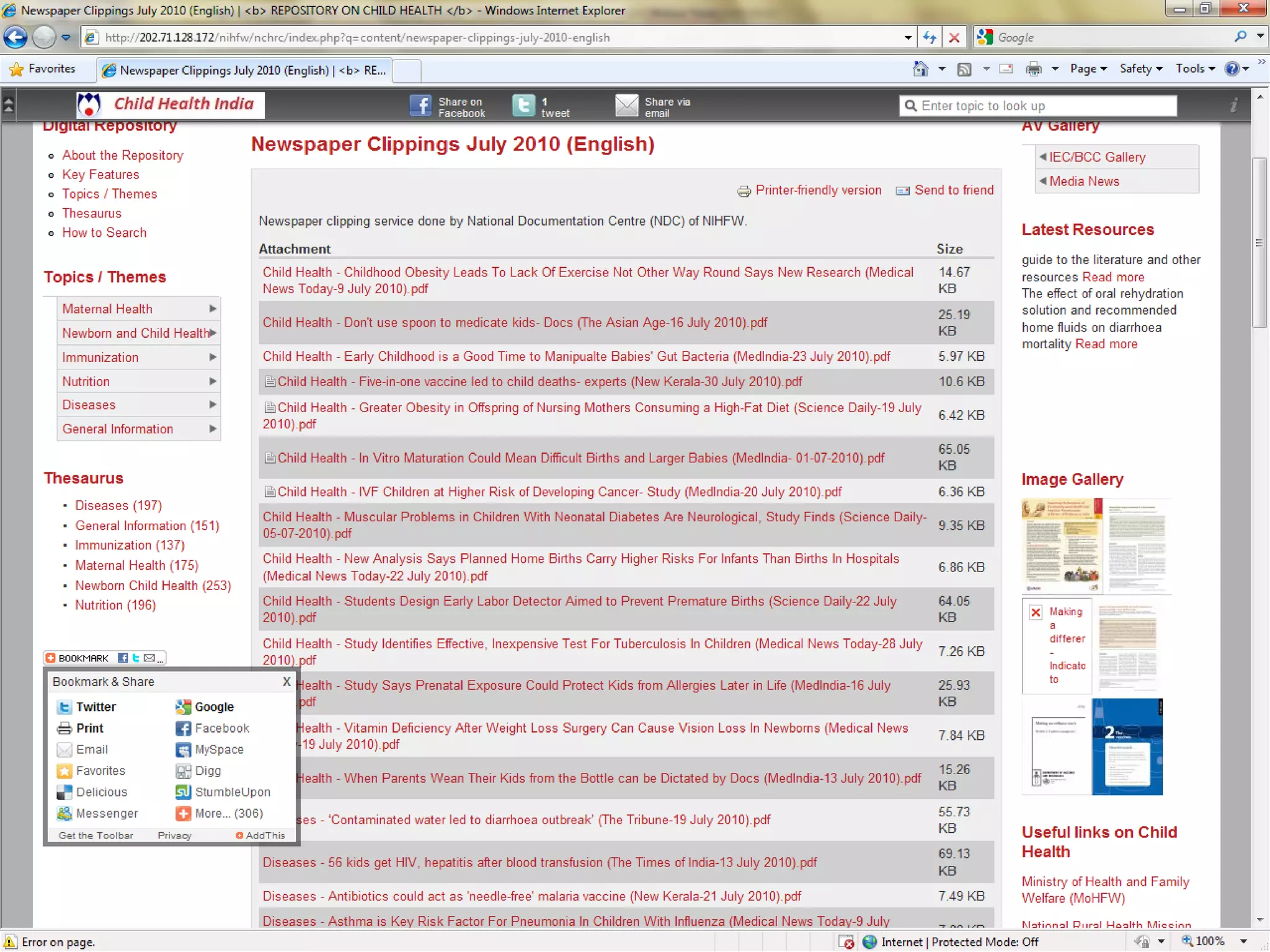Close the Bookmark & Share popup
The image size is (1270, 952).
[x=286, y=681]
